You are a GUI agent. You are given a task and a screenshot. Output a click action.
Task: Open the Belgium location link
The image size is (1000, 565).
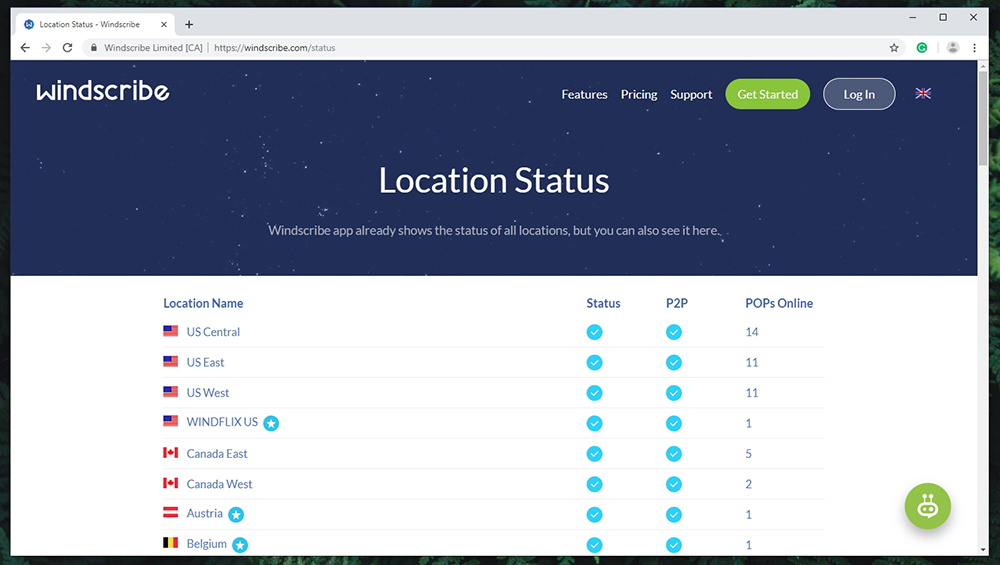(x=207, y=544)
